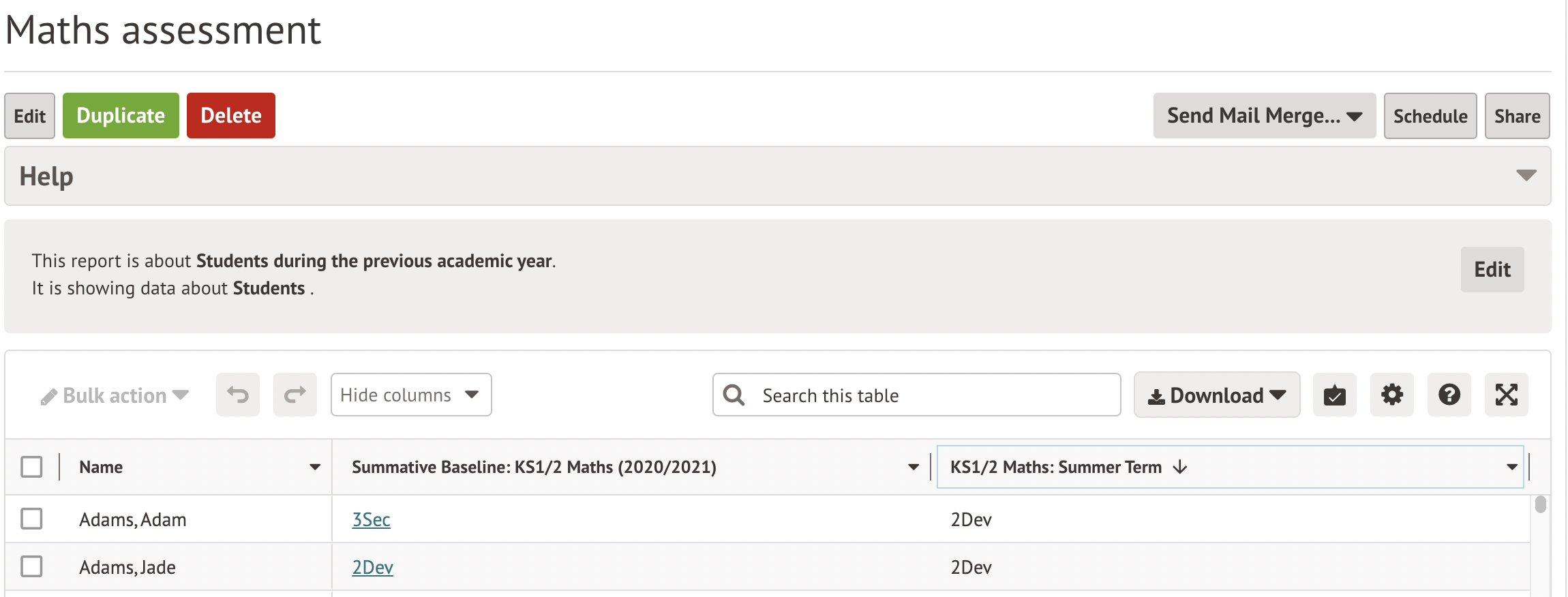Click the red Delete button
1568x597 pixels.
pyautogui.click(x=231, y=116)
